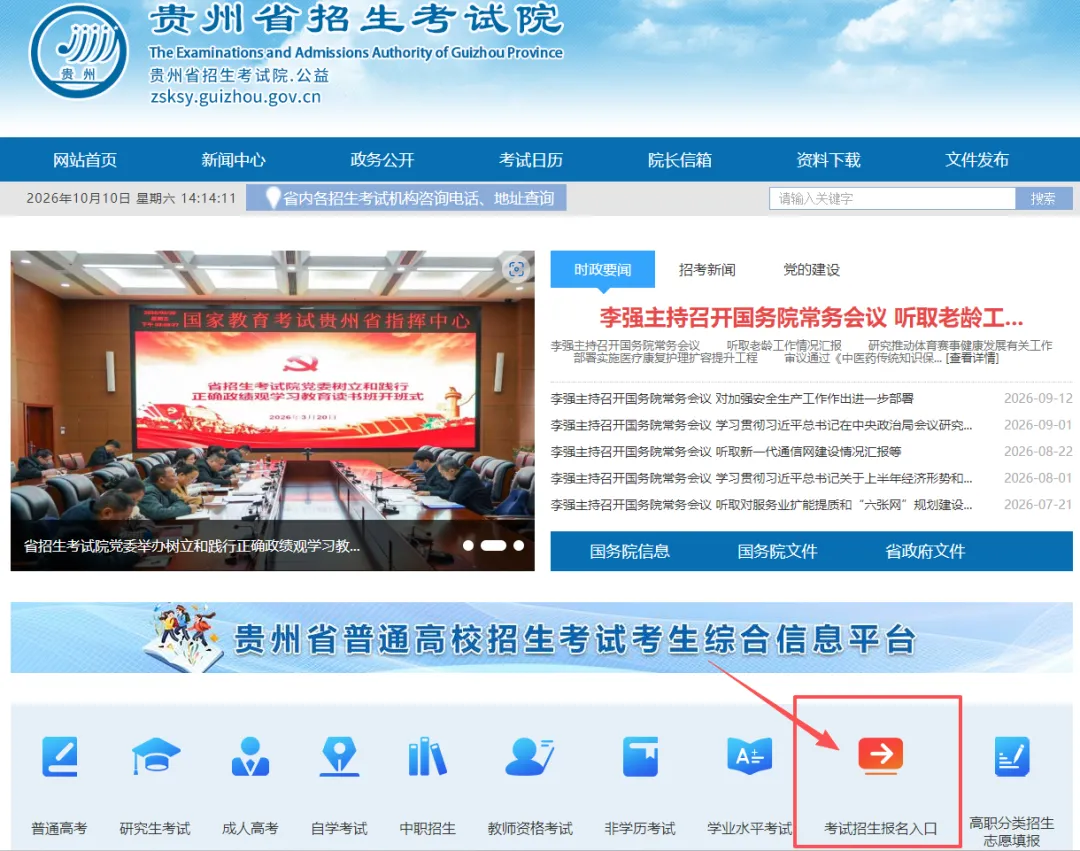Click the 教师资格考试 text label
The width and height of the screenshot is (1080, 851).
(530, 828)
